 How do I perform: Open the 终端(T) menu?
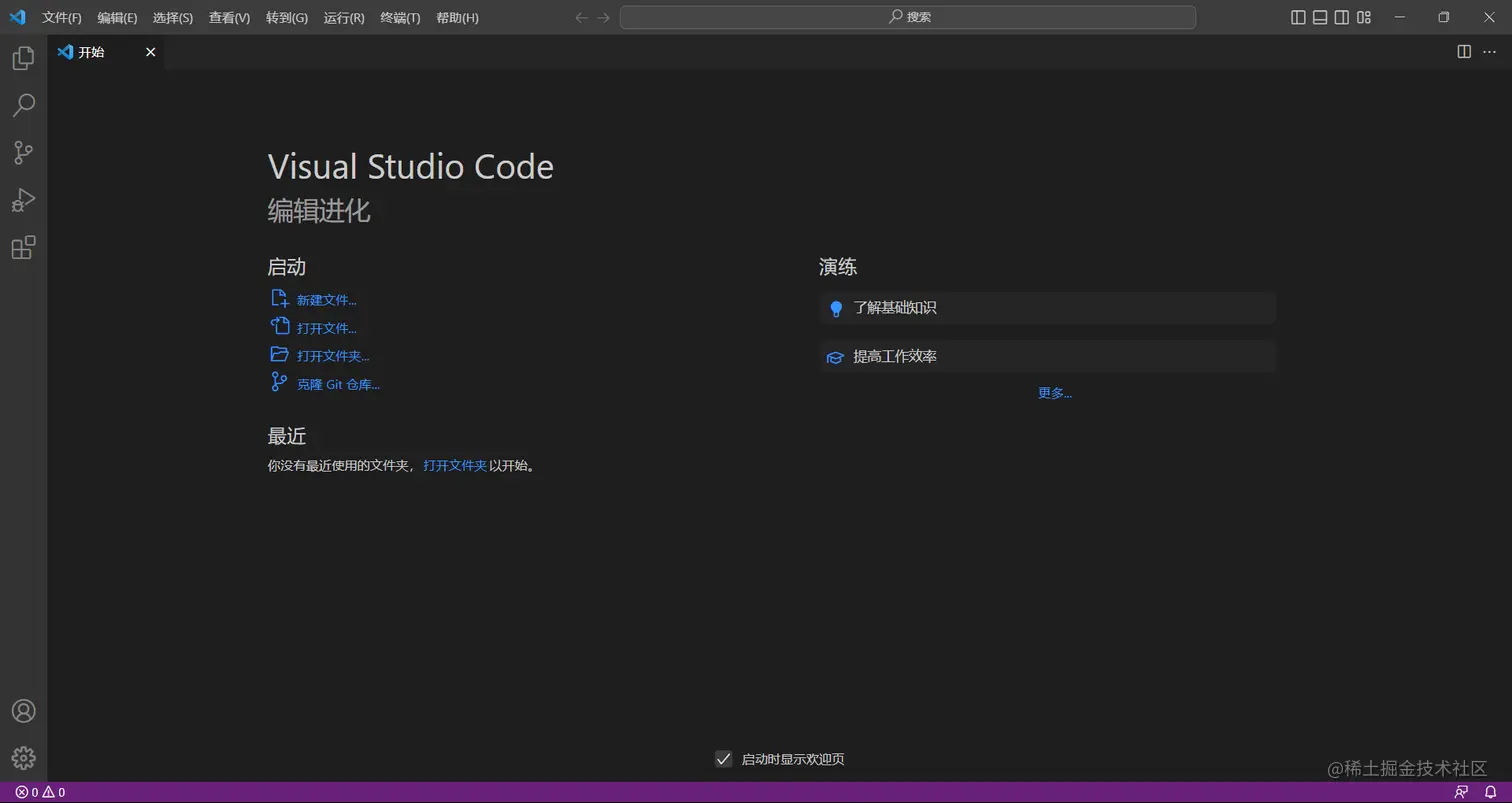coord(400,18)
